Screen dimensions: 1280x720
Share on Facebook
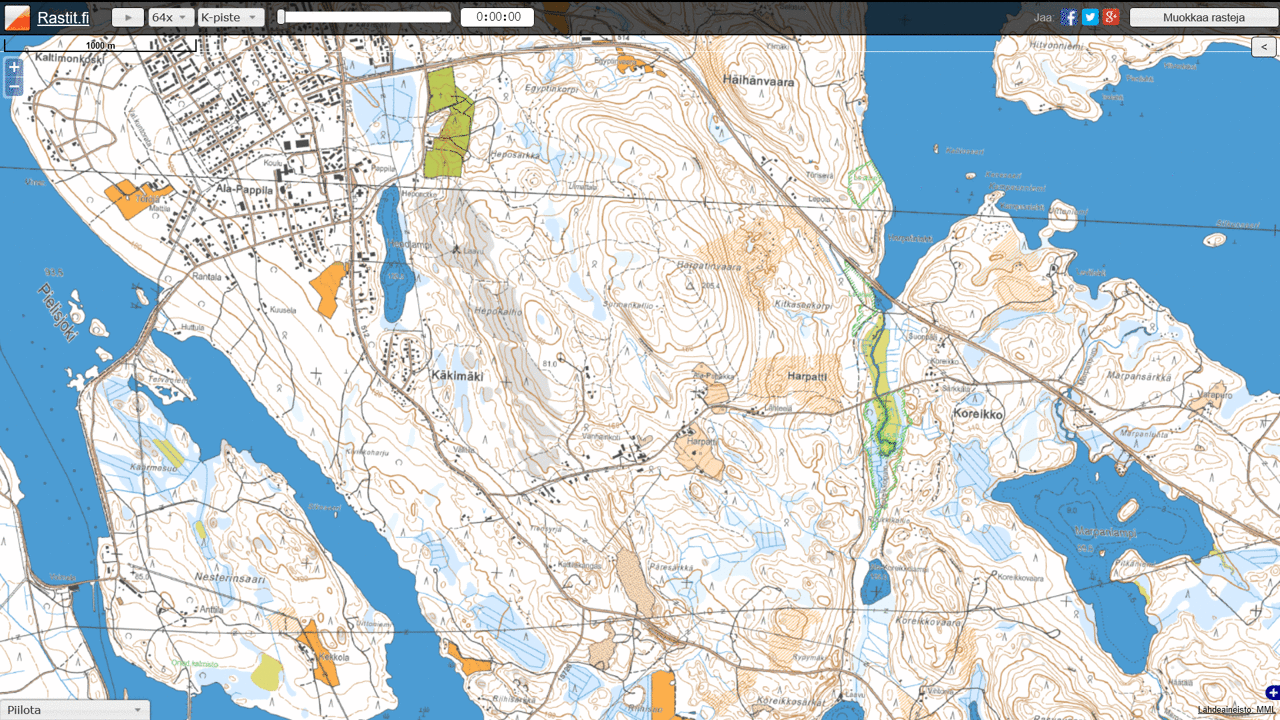click(x=1069, y=17)
